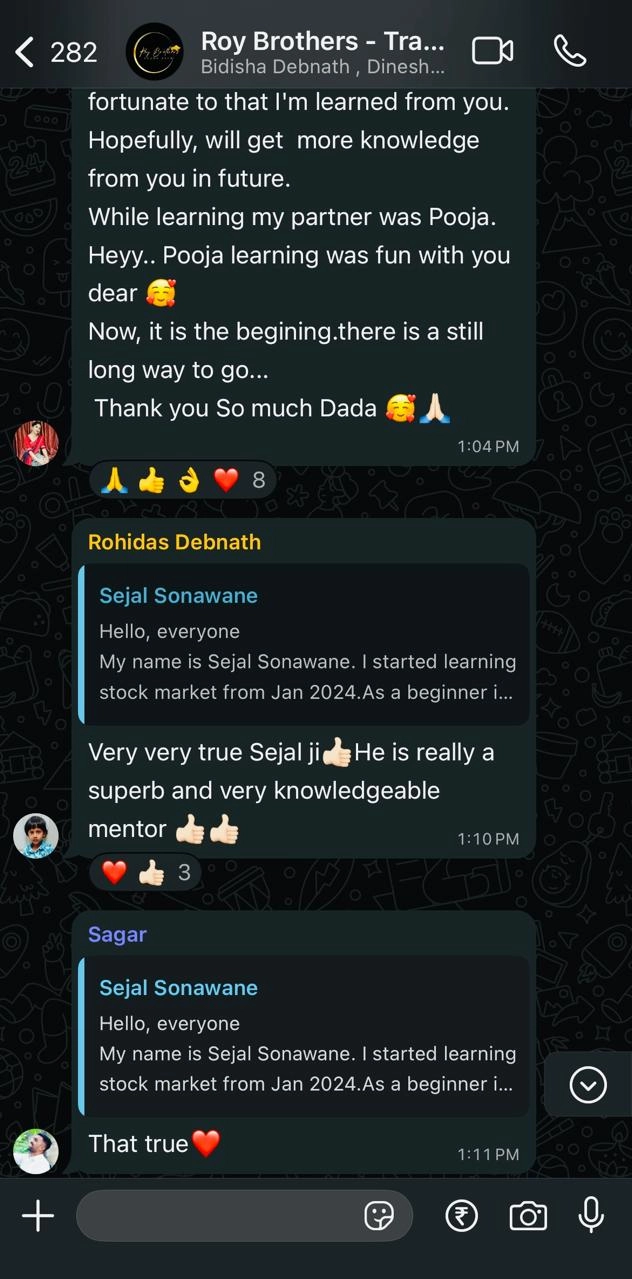This screenshot has width=632, height=1279.
Task: Tap the rupee payment icon
Action: point(461,1216)
